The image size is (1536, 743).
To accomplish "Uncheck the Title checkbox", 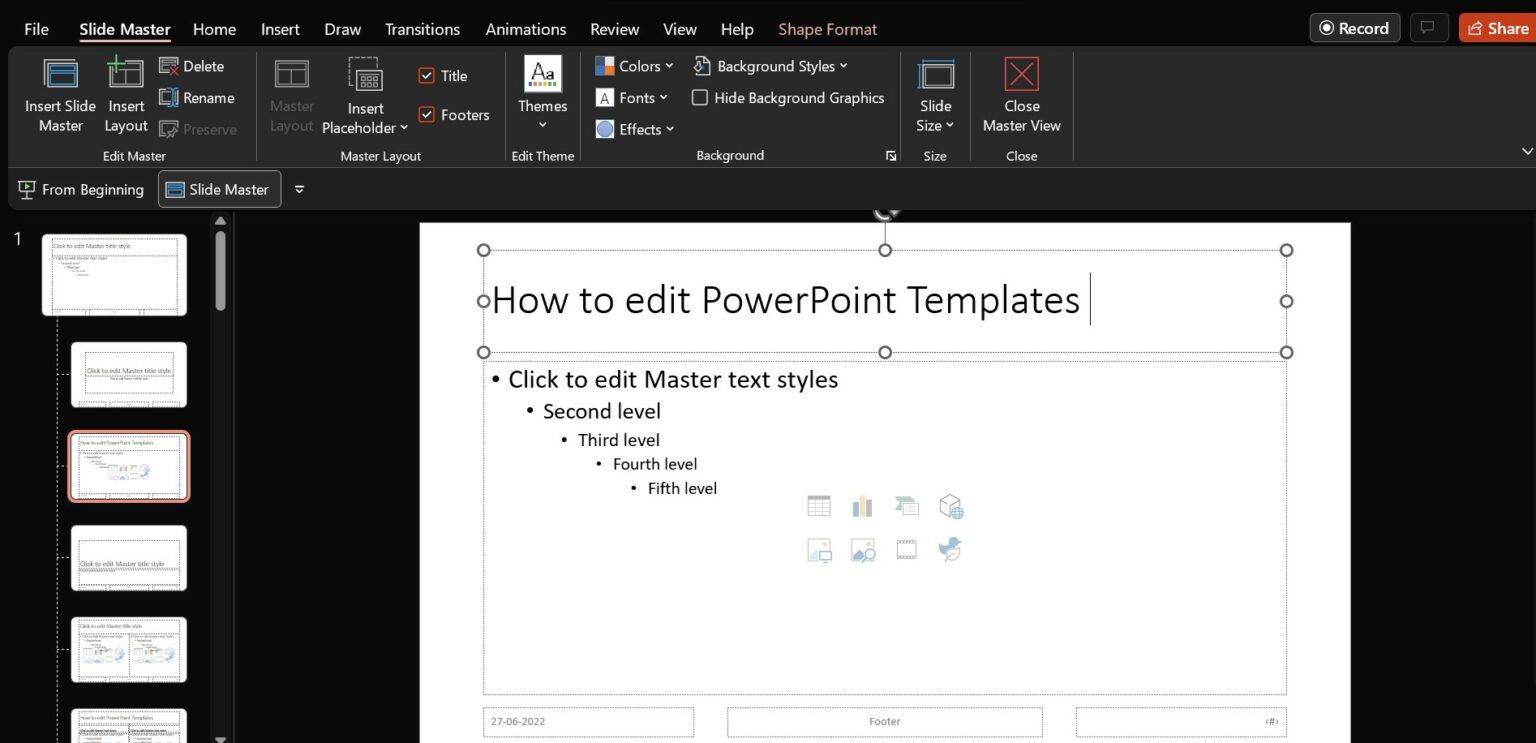I will (427, 76).
